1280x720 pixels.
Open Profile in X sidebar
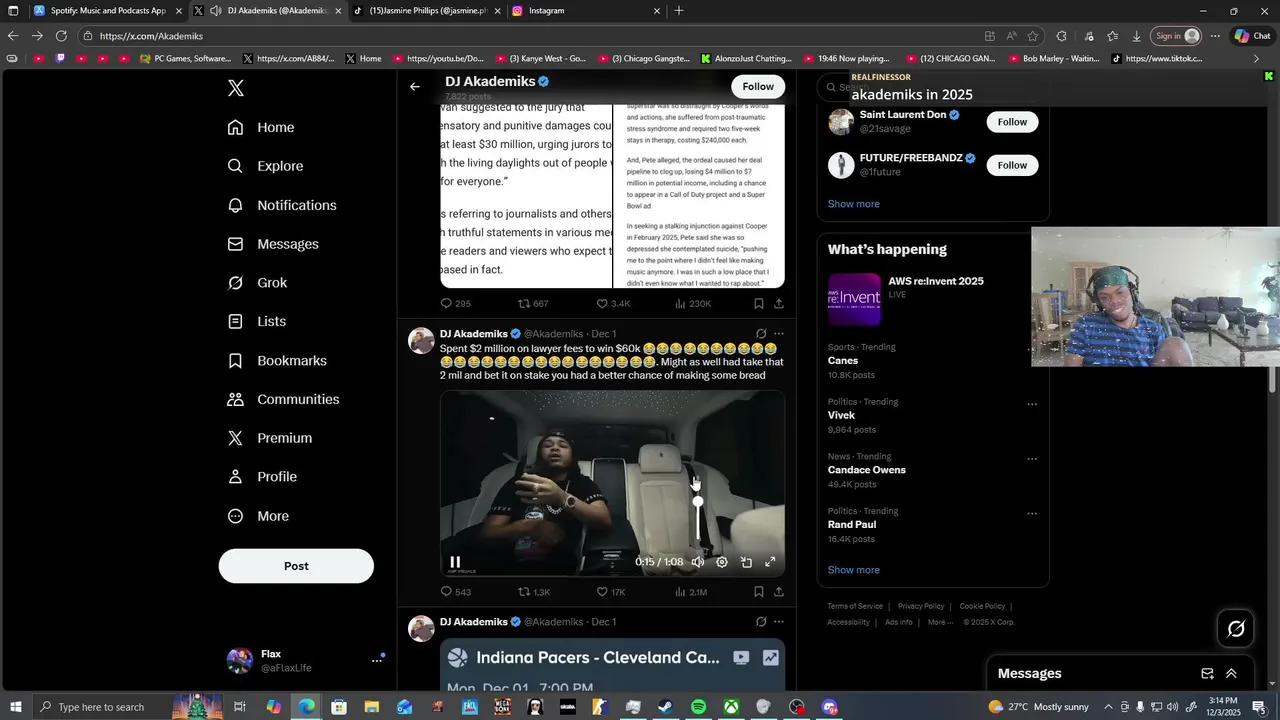[262, 477]
